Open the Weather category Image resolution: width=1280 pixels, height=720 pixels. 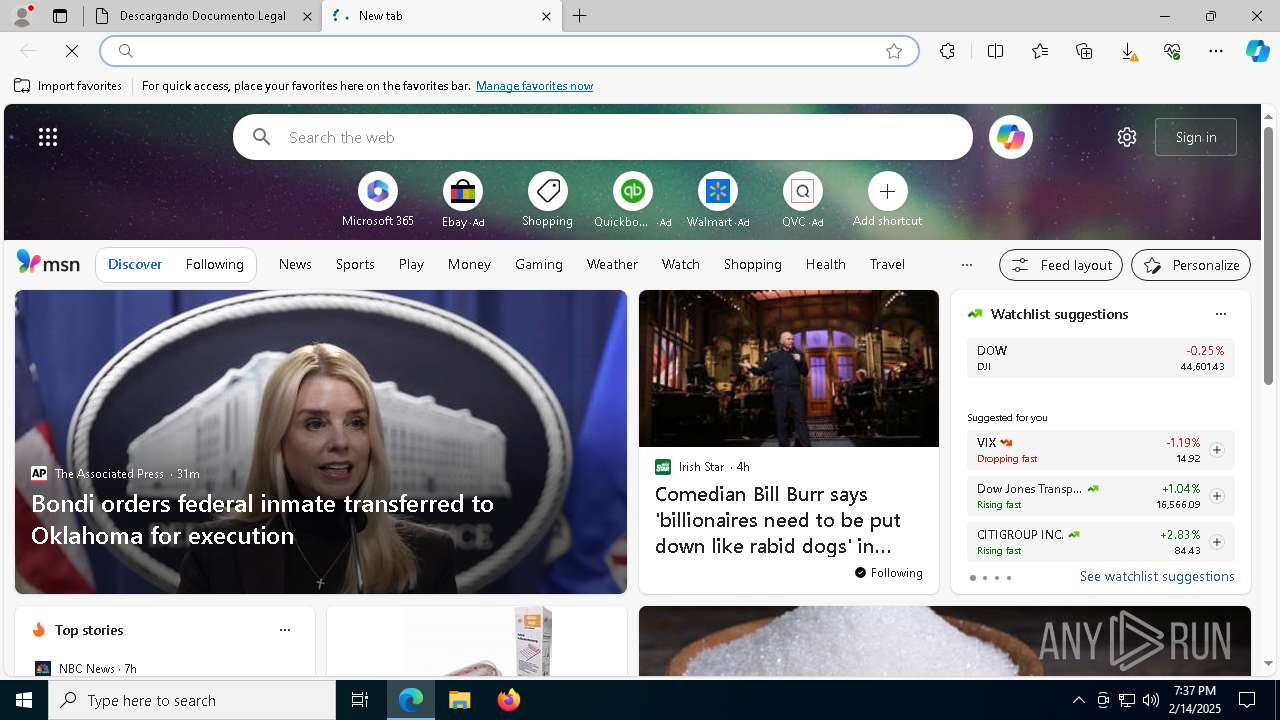tap(612, 265)
